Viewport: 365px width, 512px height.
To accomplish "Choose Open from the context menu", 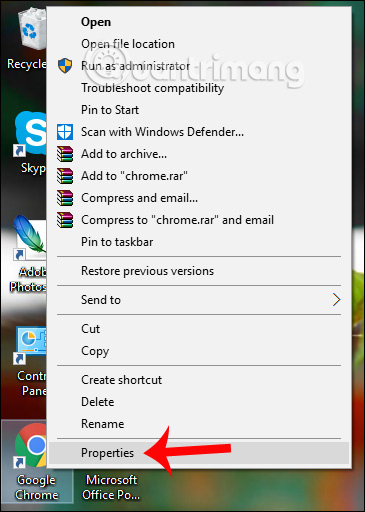I will (x=199, y=22).
